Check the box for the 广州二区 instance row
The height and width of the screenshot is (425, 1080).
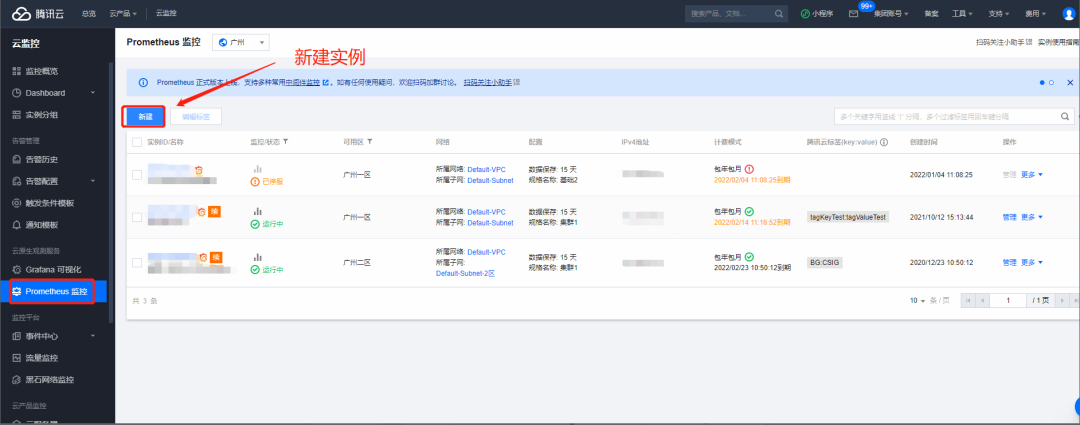click(137, 262)
